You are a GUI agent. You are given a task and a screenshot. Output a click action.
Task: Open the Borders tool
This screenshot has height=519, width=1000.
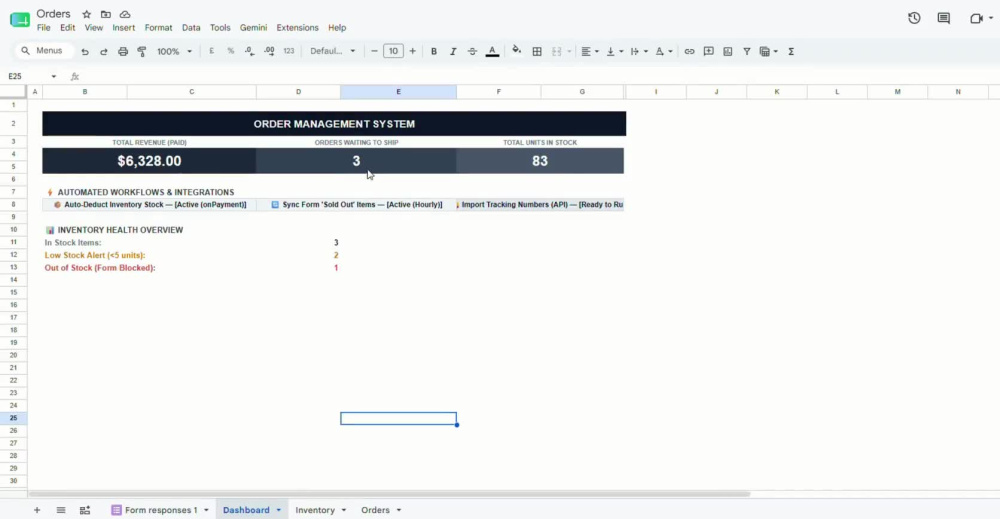tap(537, 51)
